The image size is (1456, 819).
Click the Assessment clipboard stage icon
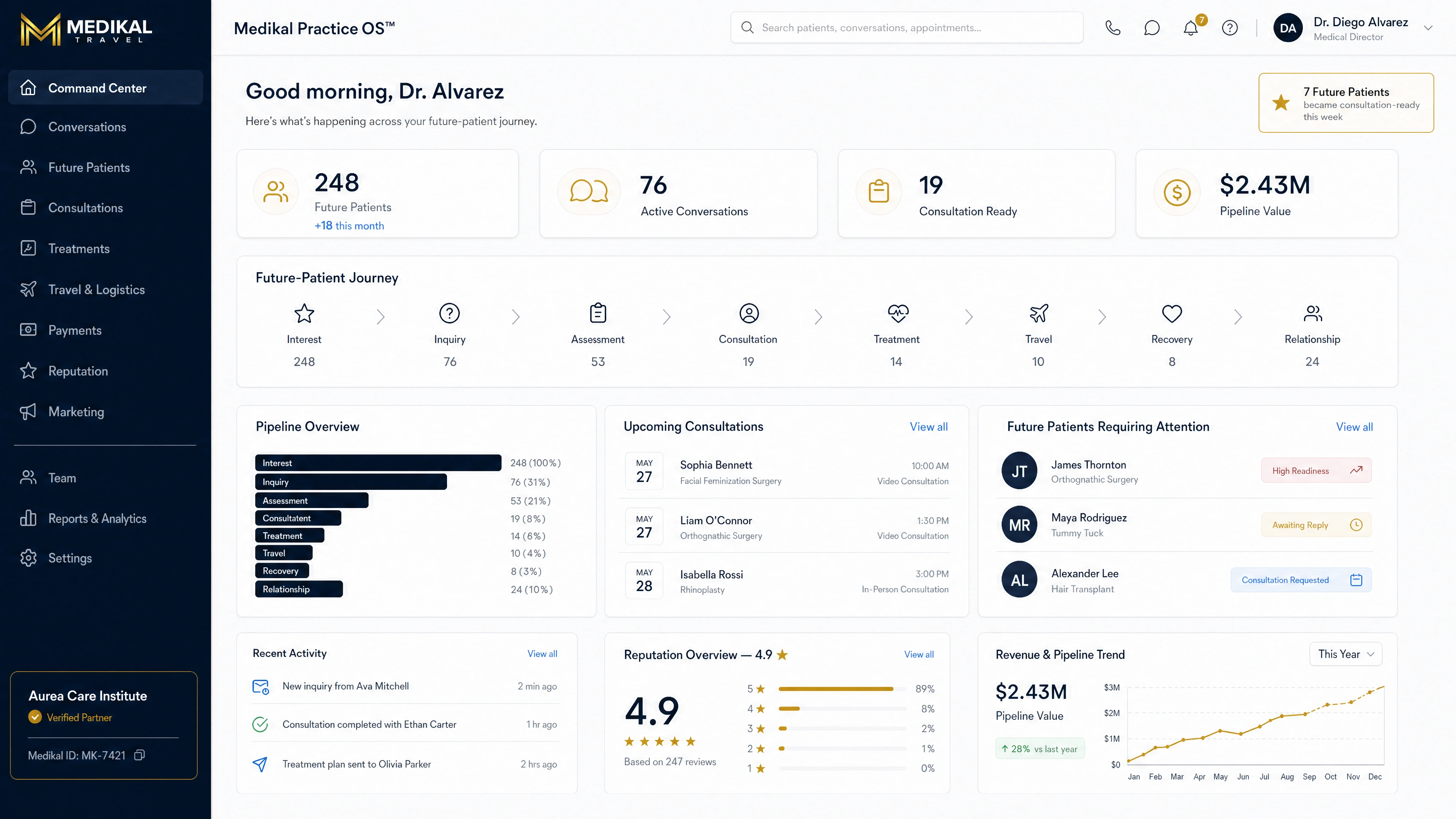point(598,313)
